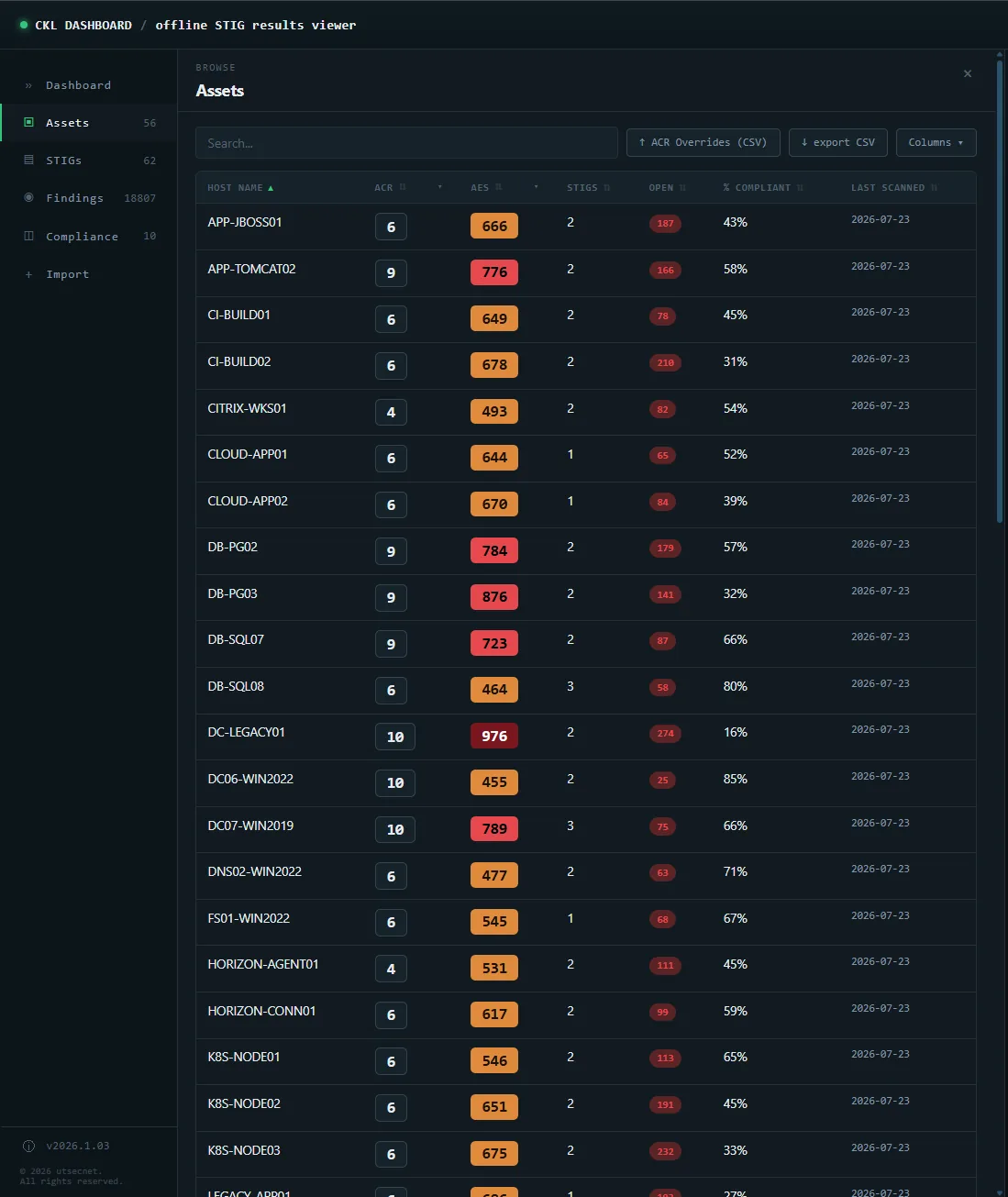Focus the Search assets field
Image resolution: width=1008 pixels, height=1197 pixels.
coord(406,143)
